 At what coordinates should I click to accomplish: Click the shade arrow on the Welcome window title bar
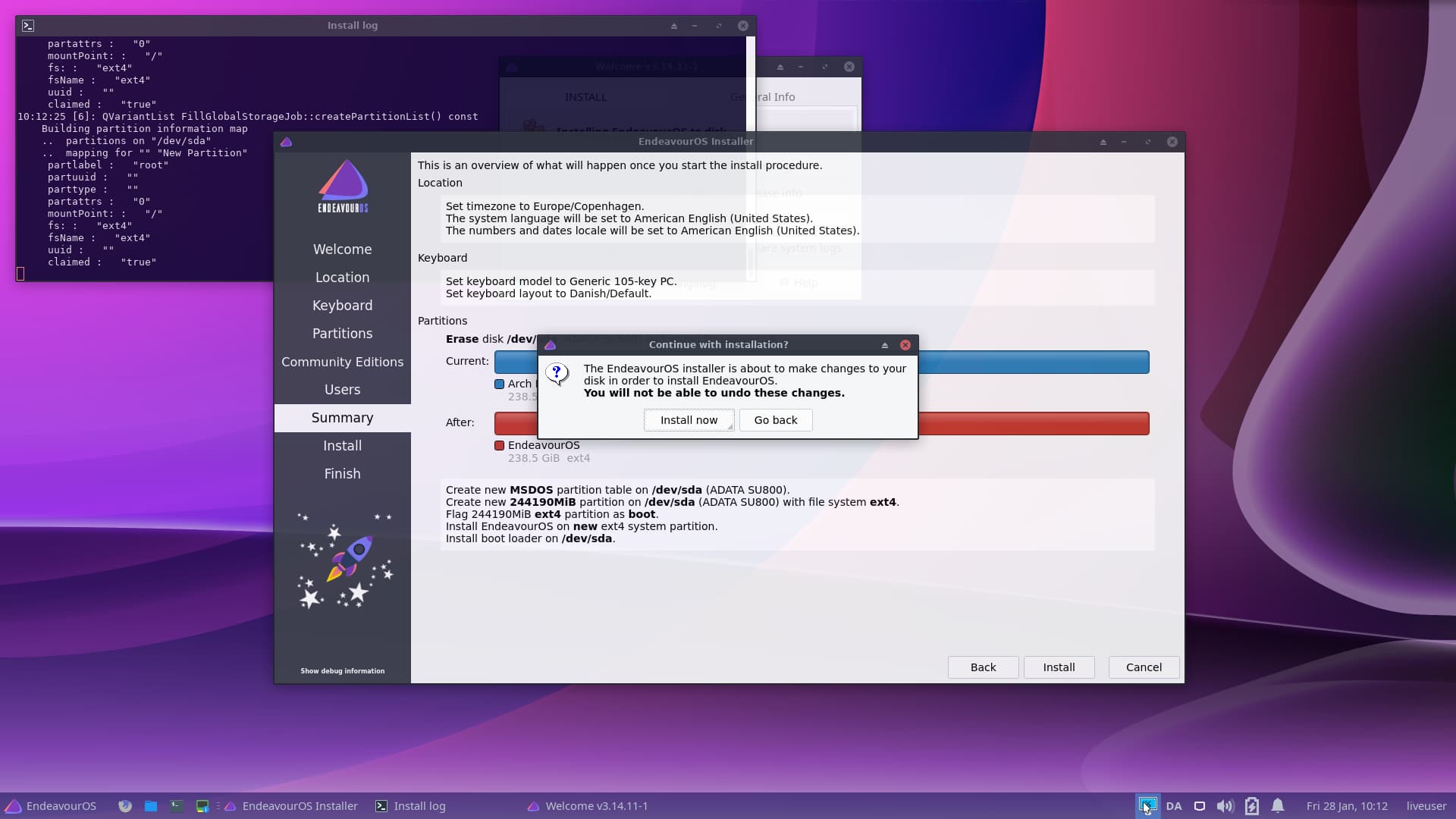pyautogui.click(x=780, y=67)
